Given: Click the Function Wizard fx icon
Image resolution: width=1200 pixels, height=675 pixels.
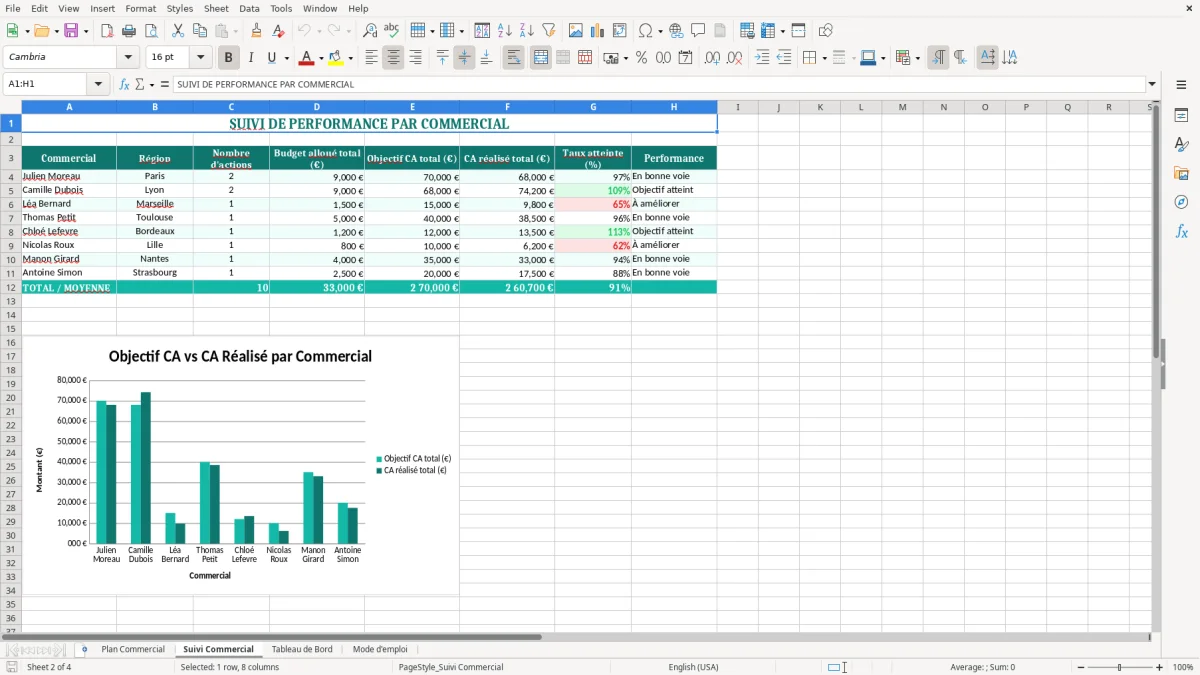Looking at the screenshot, I should 124,84.
